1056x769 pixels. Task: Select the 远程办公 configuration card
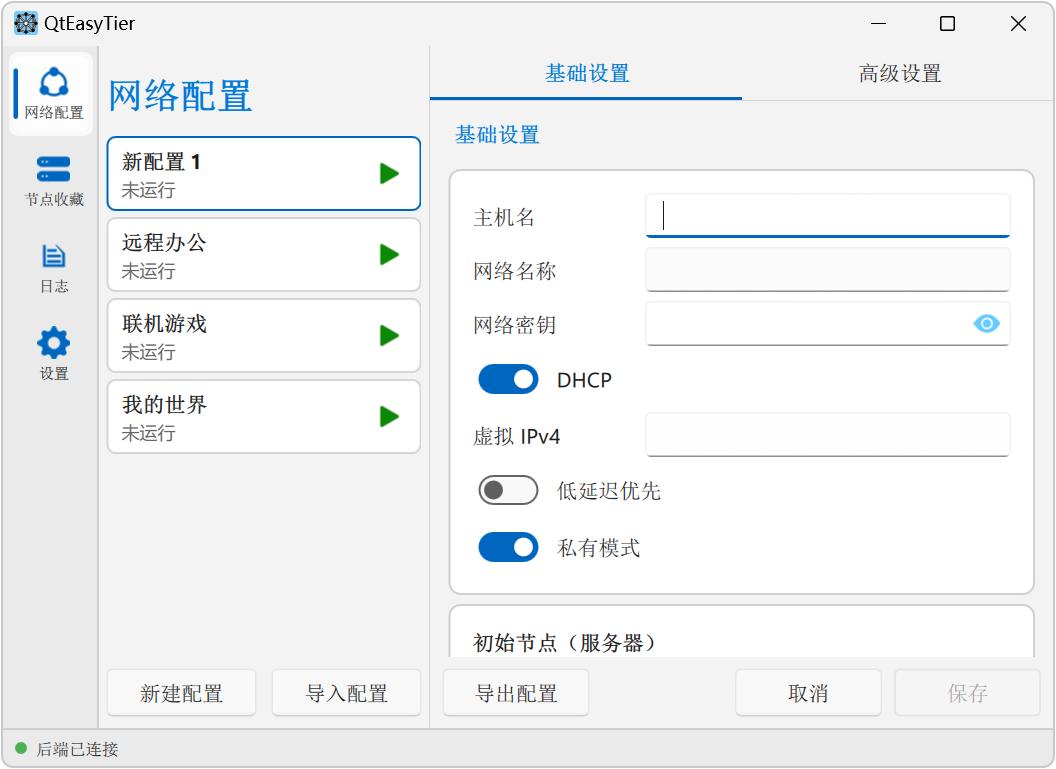click(x=264, y=255)
